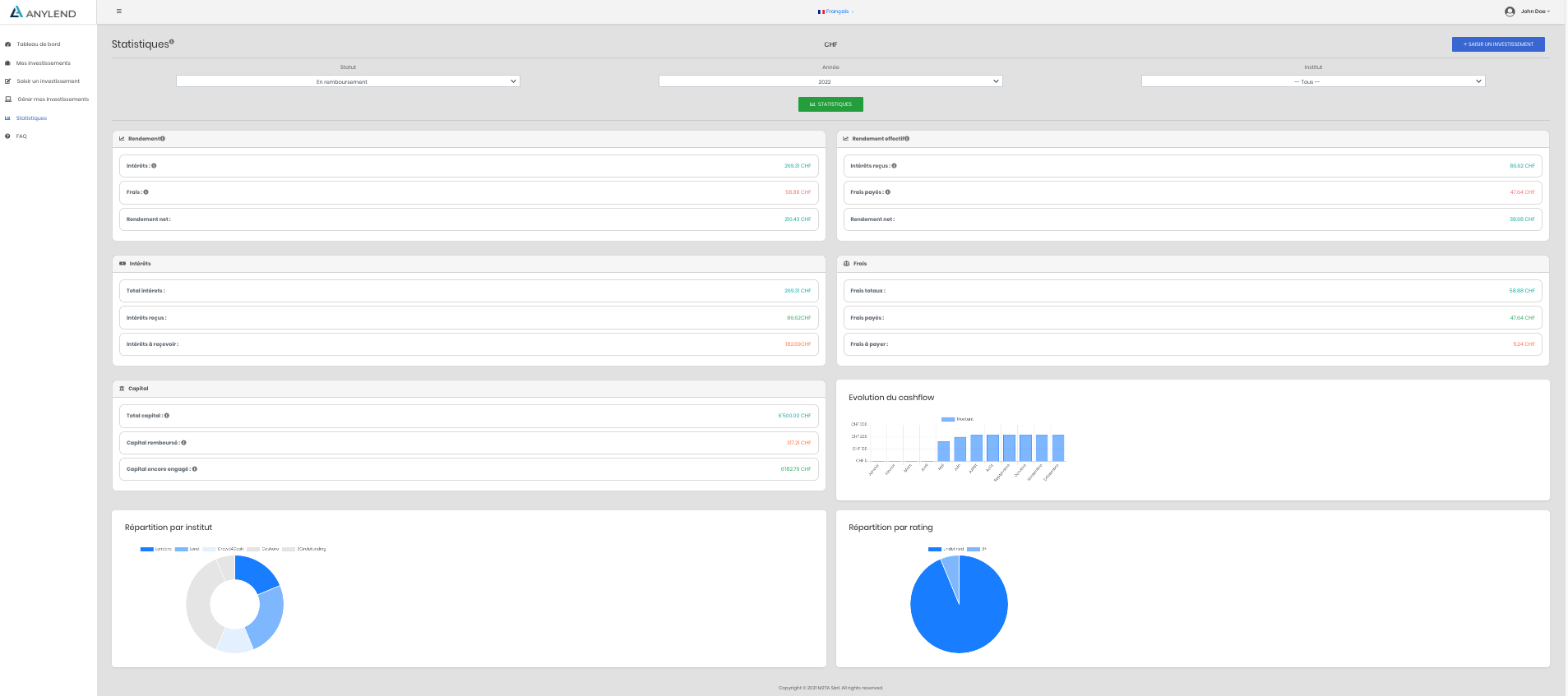Viewport: 1568px width, 696px height.
Task: Click the copyright footer text
Action: pyautogui.click(x=830, y=688)
